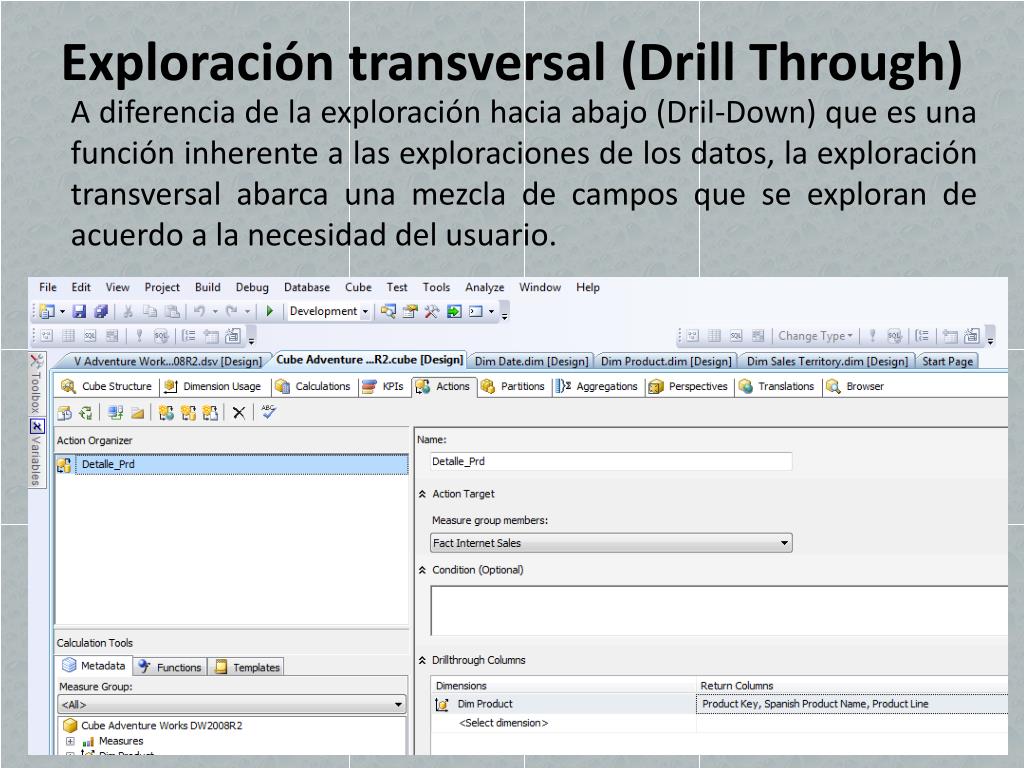Click the Process icon in Actions toolbar
This screenshot has height=768, width=1024.
64,413
